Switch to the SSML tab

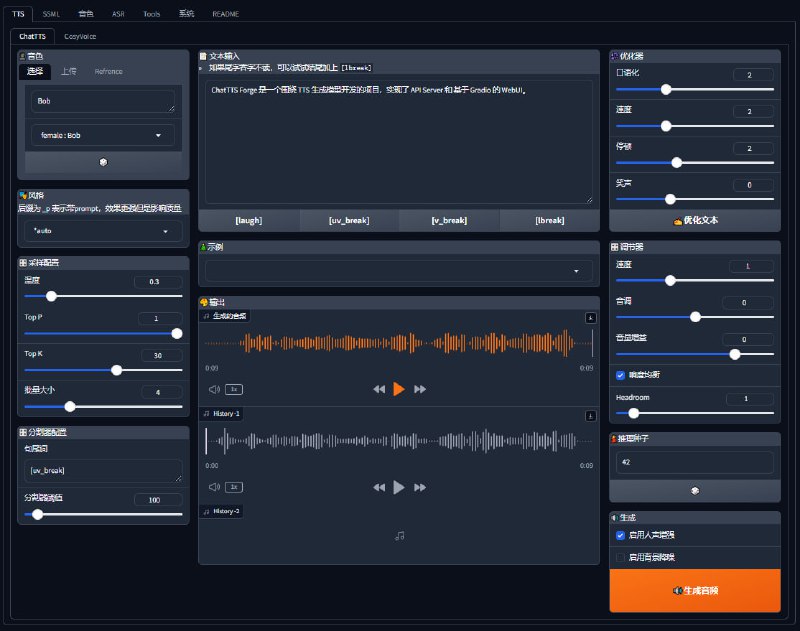pos(51,15)
